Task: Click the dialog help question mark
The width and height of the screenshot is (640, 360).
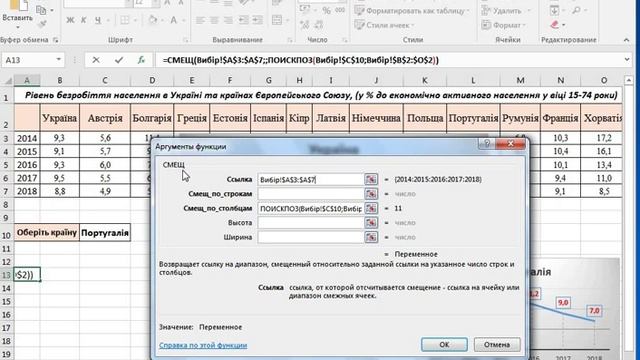Action: click(x=487, y=144)
